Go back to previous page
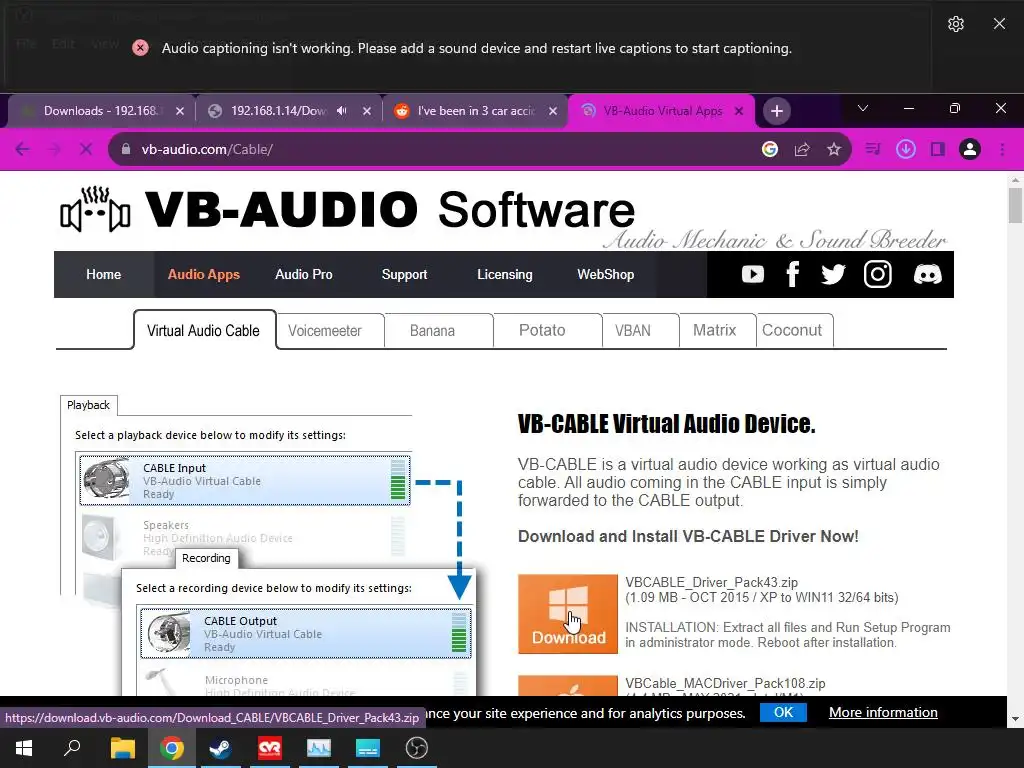Image resolution: width=1024 pixels, height=768 pixels. (x=22, y=149)
